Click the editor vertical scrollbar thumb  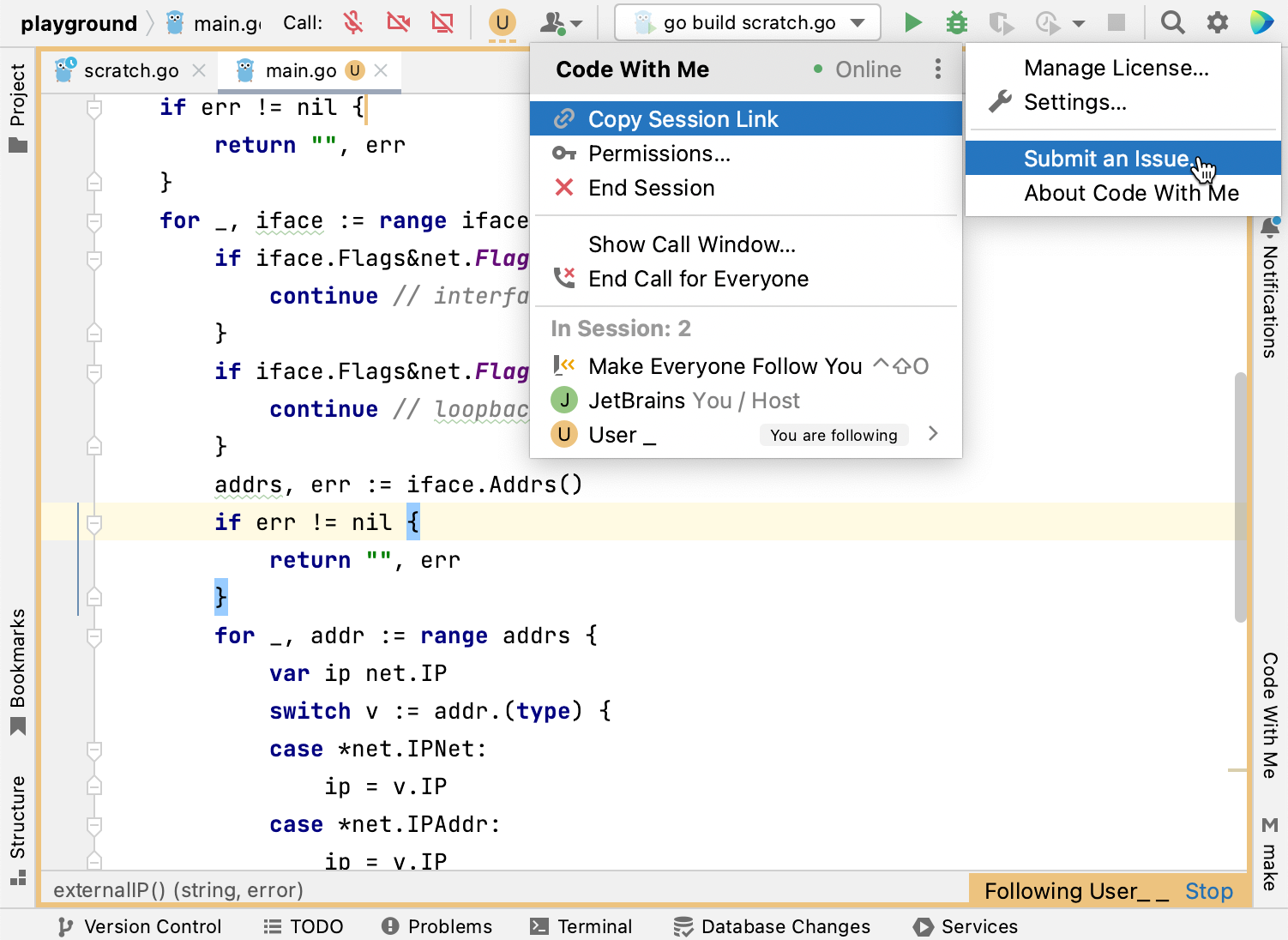[x=1240, y=497]
